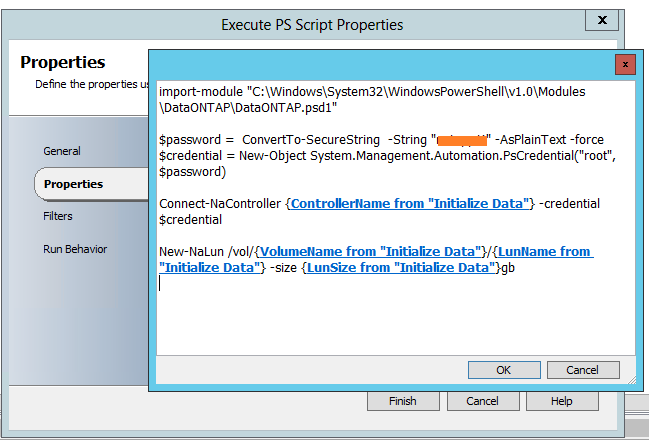Confirm the script with OK
Image resolution: width=649 pixels, height=440 pixels.
(503, 370)
